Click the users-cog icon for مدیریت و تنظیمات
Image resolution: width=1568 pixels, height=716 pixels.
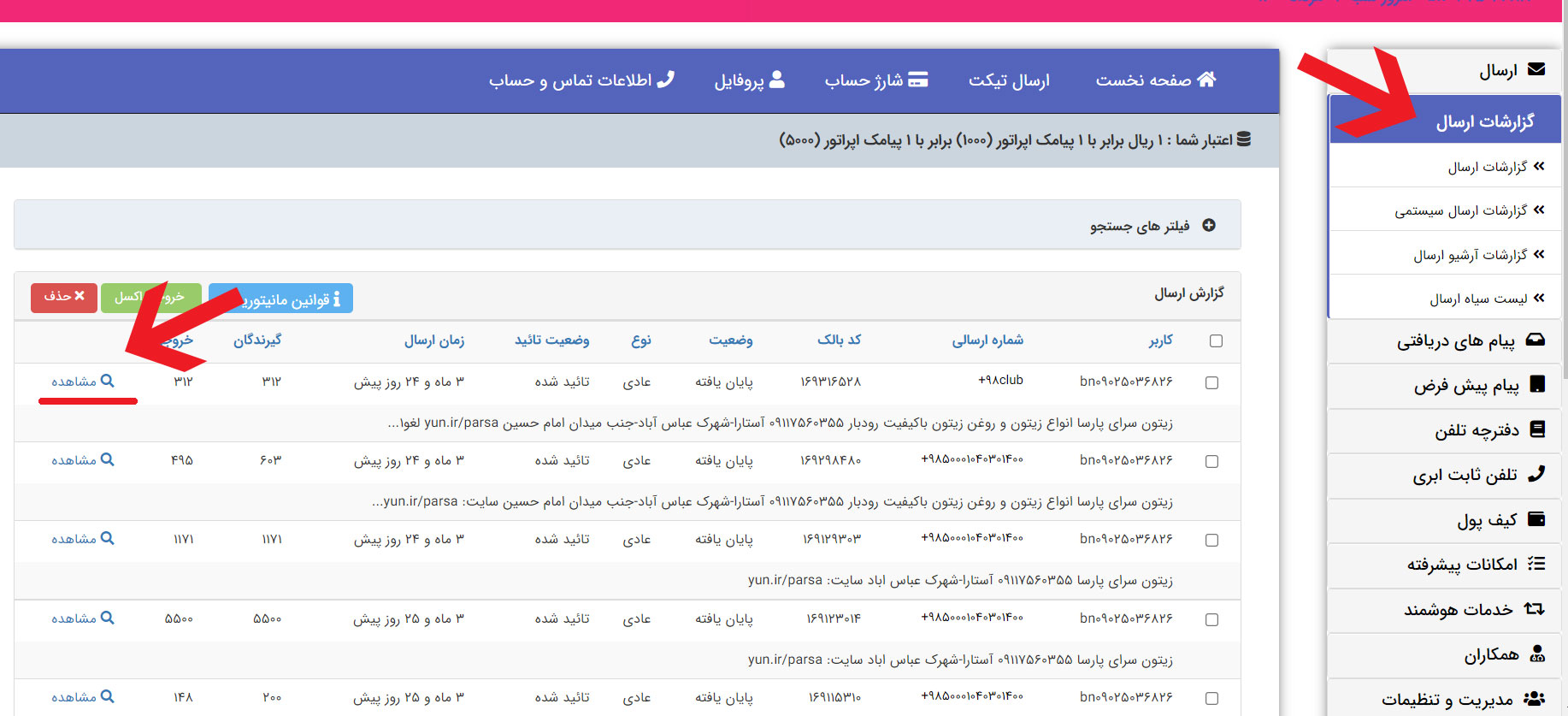(1535, 698)
